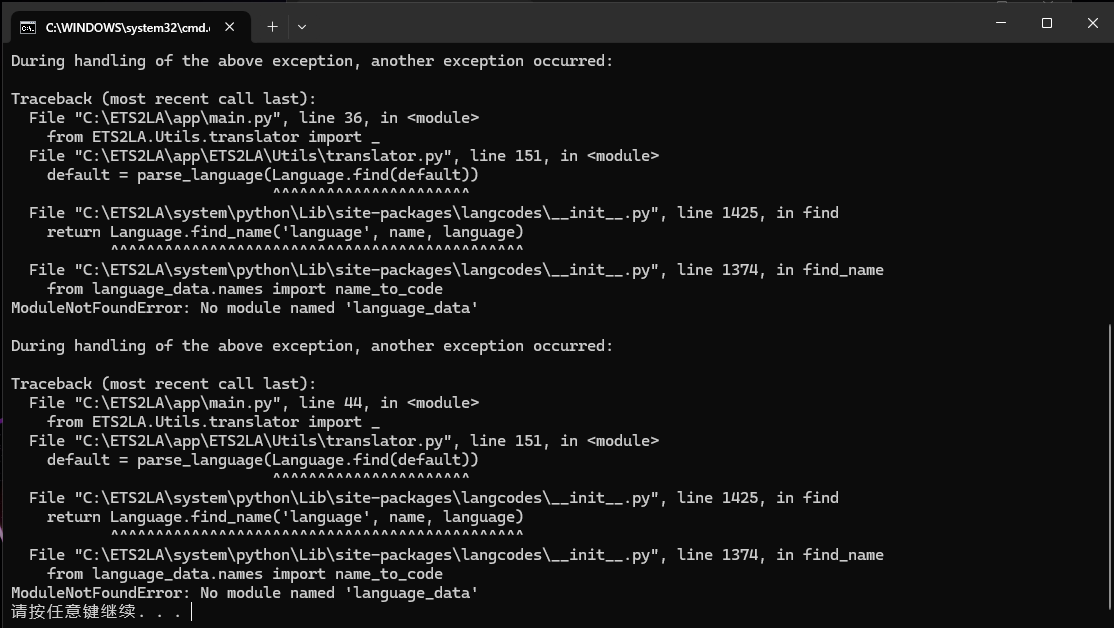Open a new terminal tab
1114x628 pixels.
(272, 27)
